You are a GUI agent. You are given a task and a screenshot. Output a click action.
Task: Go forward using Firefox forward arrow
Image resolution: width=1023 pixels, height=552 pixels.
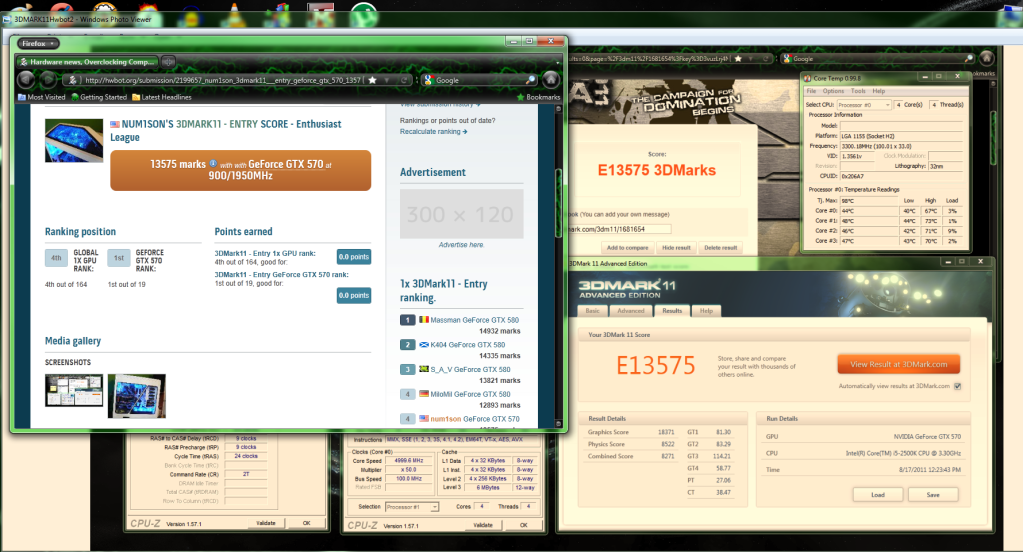click(x=48, y=80)
